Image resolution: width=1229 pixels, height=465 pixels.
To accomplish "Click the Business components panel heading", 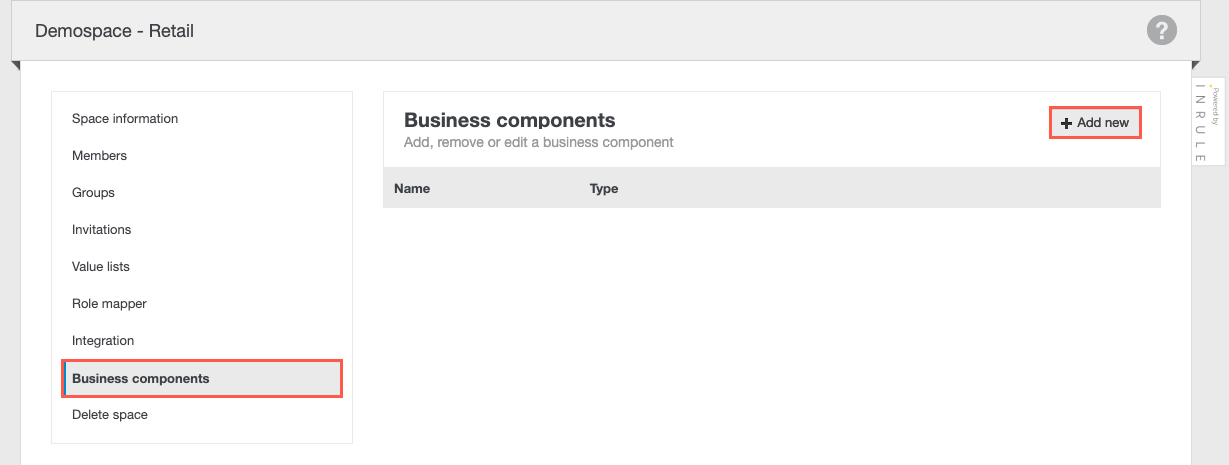I will click(509, 121).
